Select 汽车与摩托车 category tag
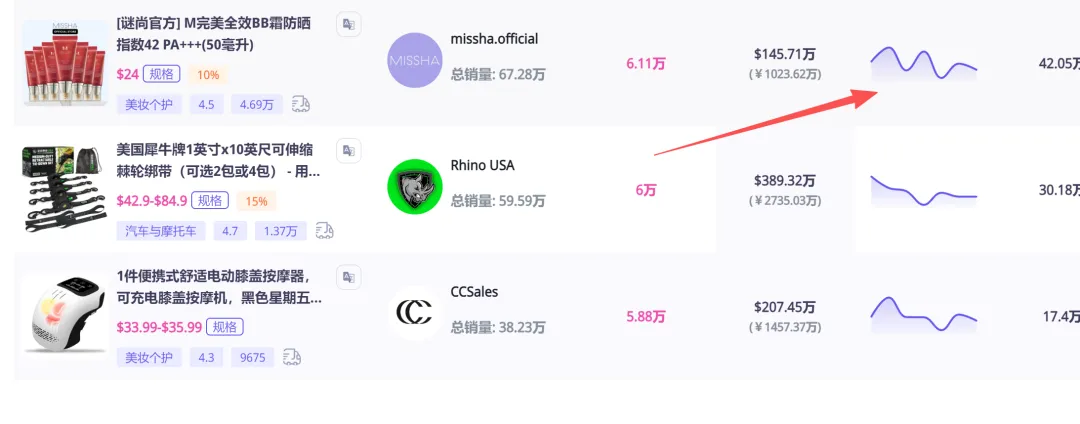1080x424 pixels. click(161, 231)
